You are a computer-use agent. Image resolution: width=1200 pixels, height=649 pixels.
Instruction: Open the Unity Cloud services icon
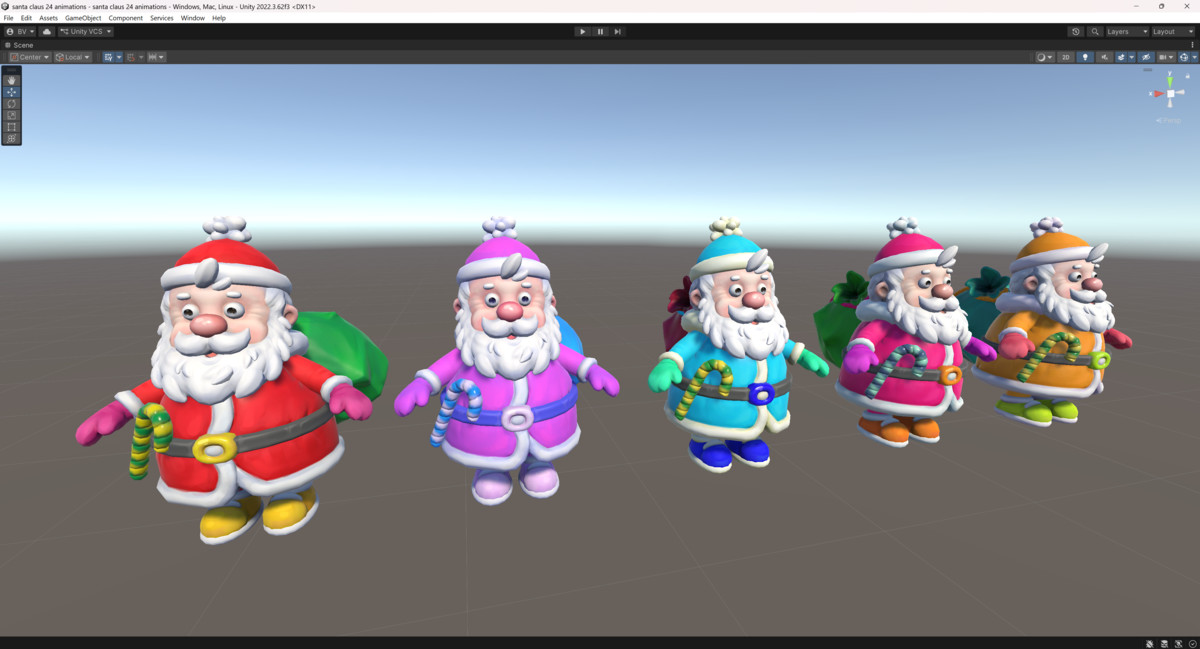point(46,31)
